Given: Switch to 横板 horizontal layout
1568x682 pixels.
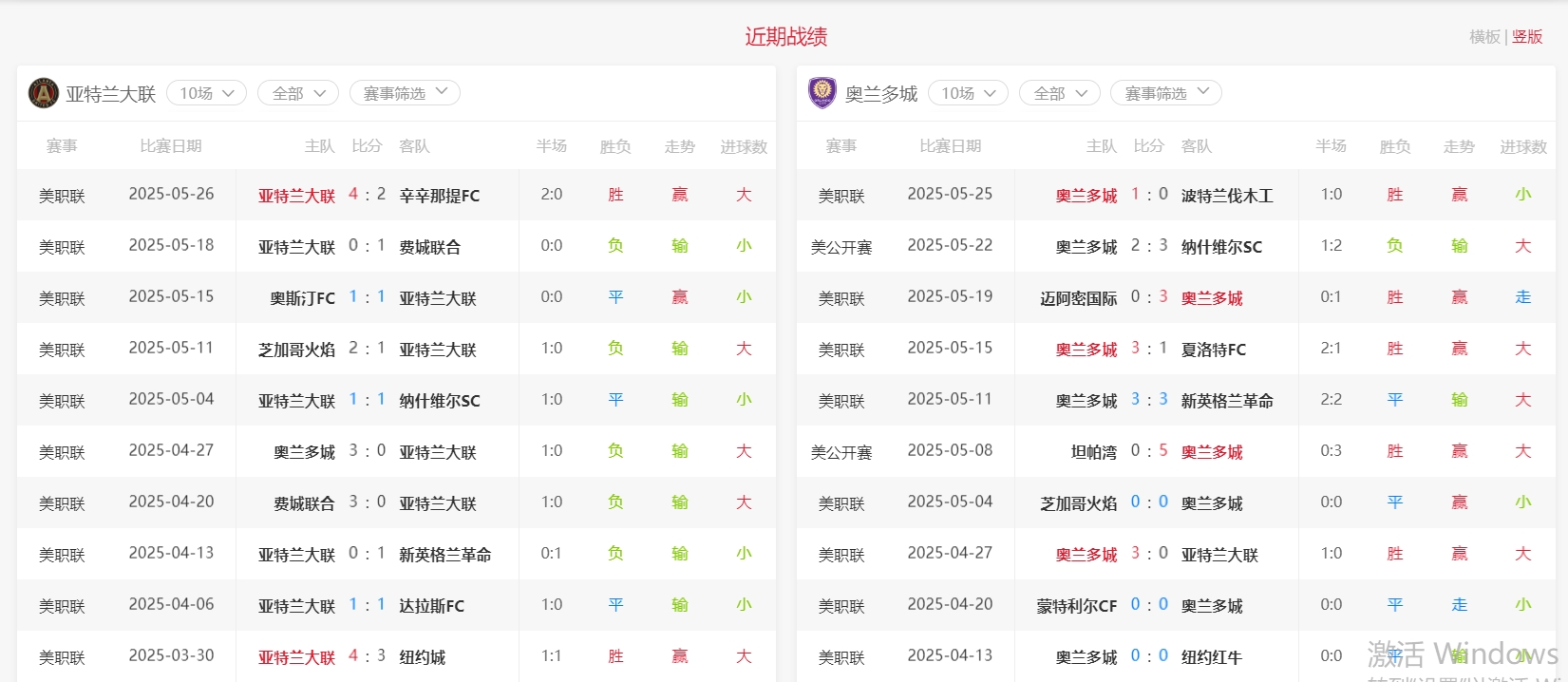Looking at the screenshot, I should click(x=1484, y=37).
